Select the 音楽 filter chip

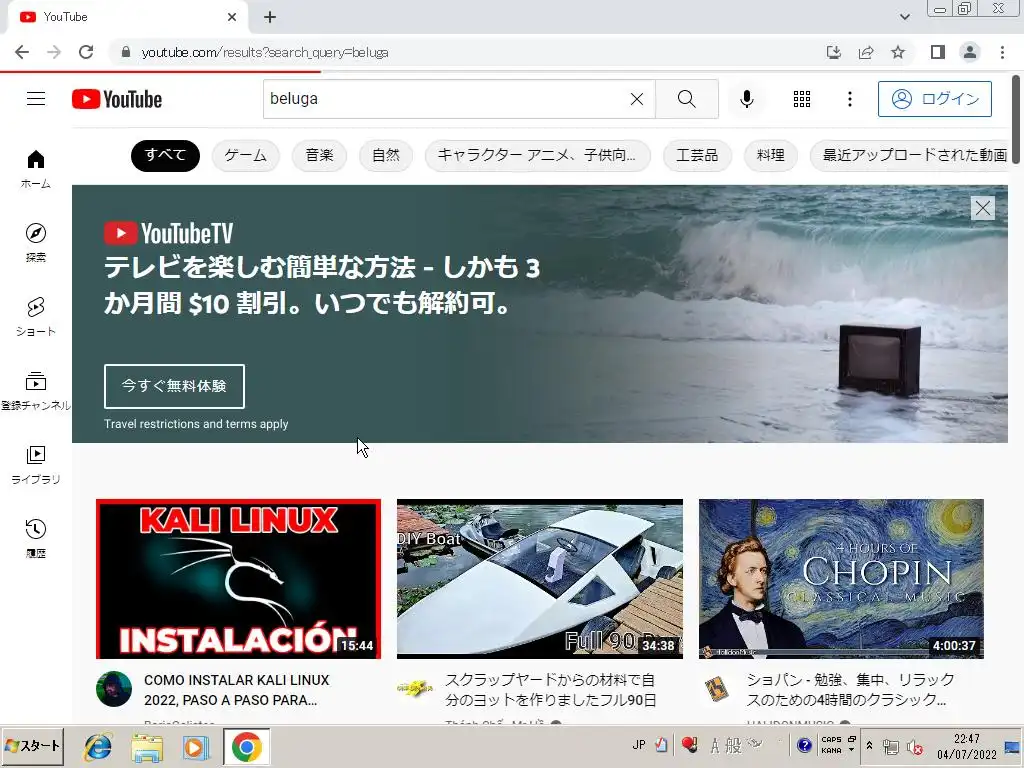(x=319, y=155)
